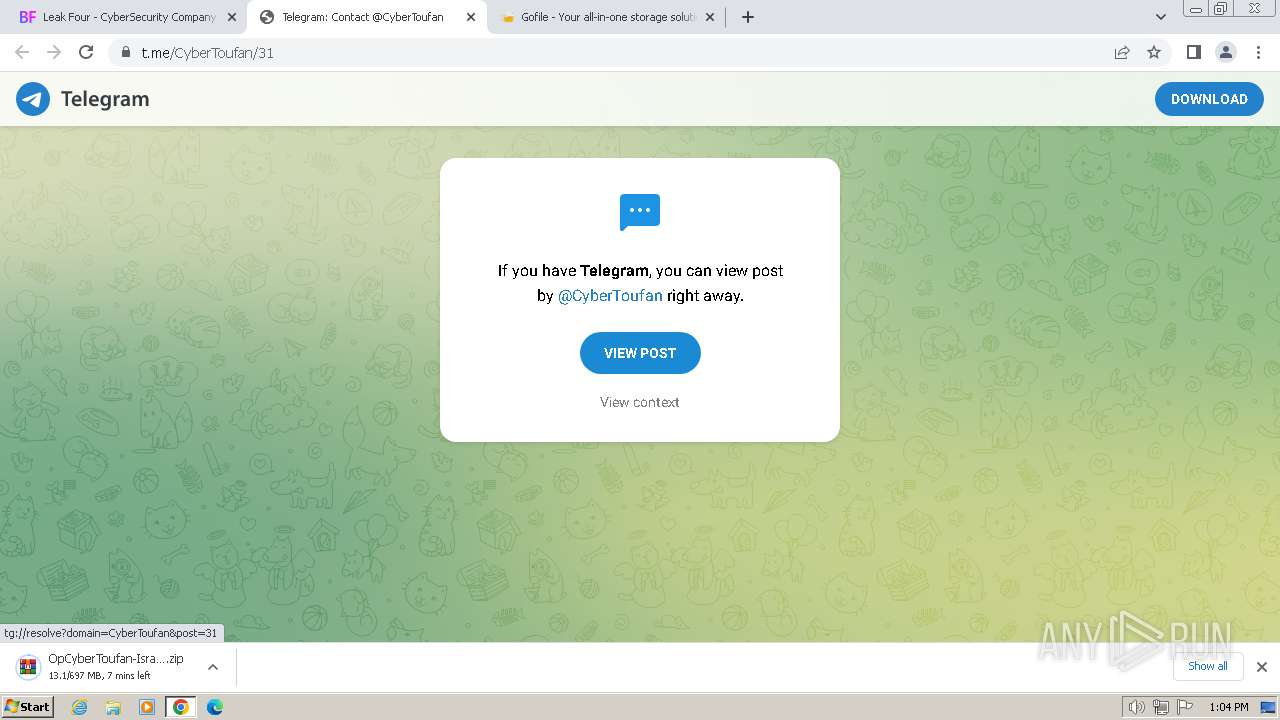Close the Telegram Contact tab
This screenshot has height=720, width=1280.
pos(471,17)
